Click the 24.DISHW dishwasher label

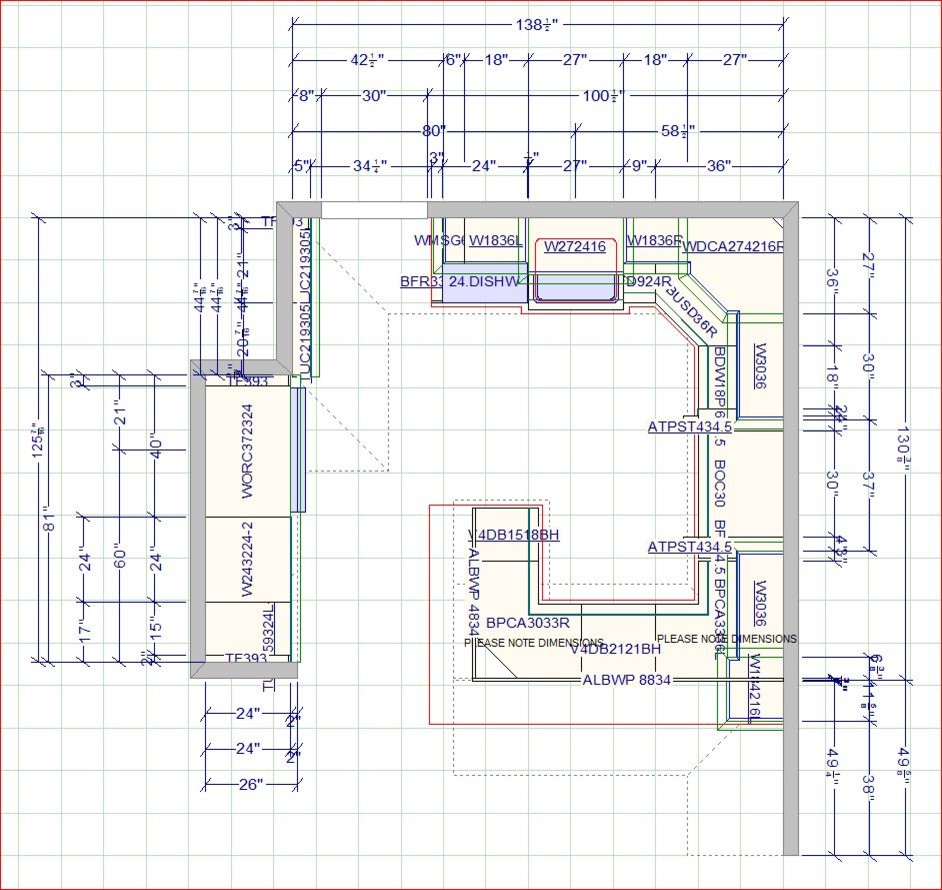(x=483, y=281)
